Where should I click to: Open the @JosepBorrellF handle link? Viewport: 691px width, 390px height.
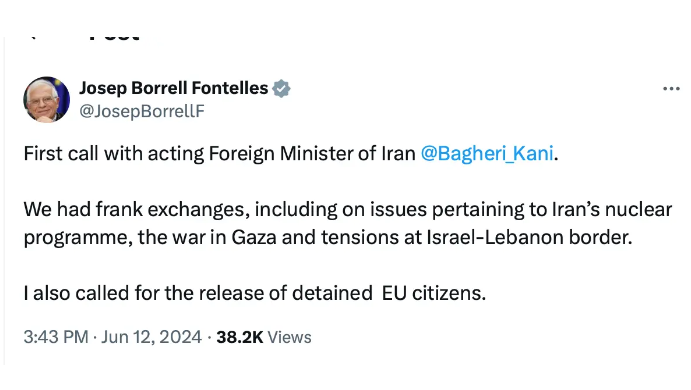pos(142,111)
